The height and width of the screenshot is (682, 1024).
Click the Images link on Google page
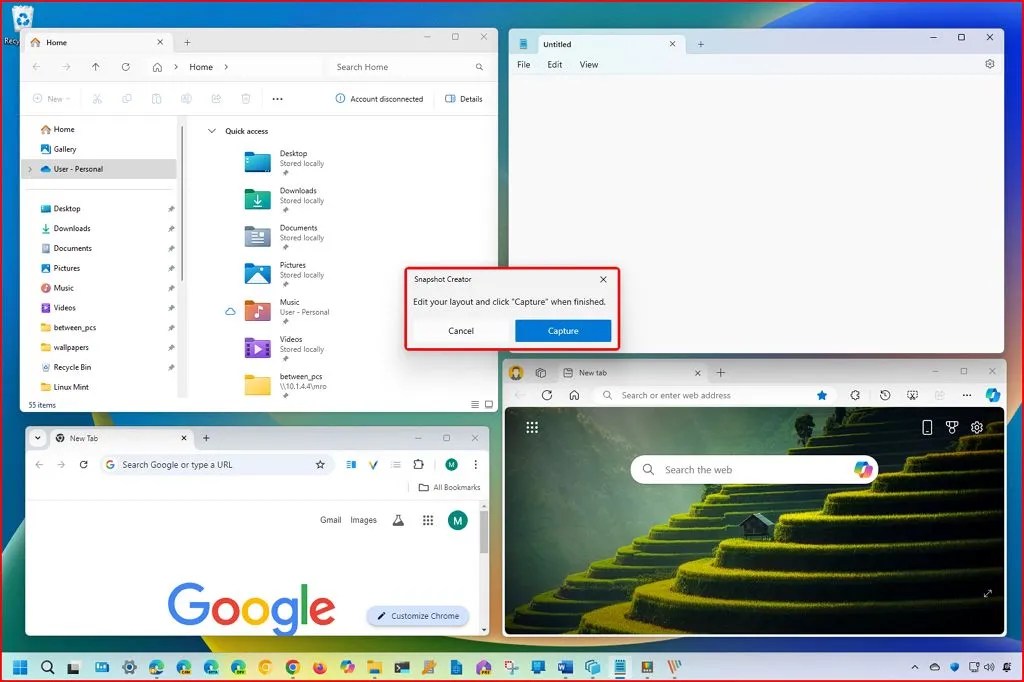[363, 520]
